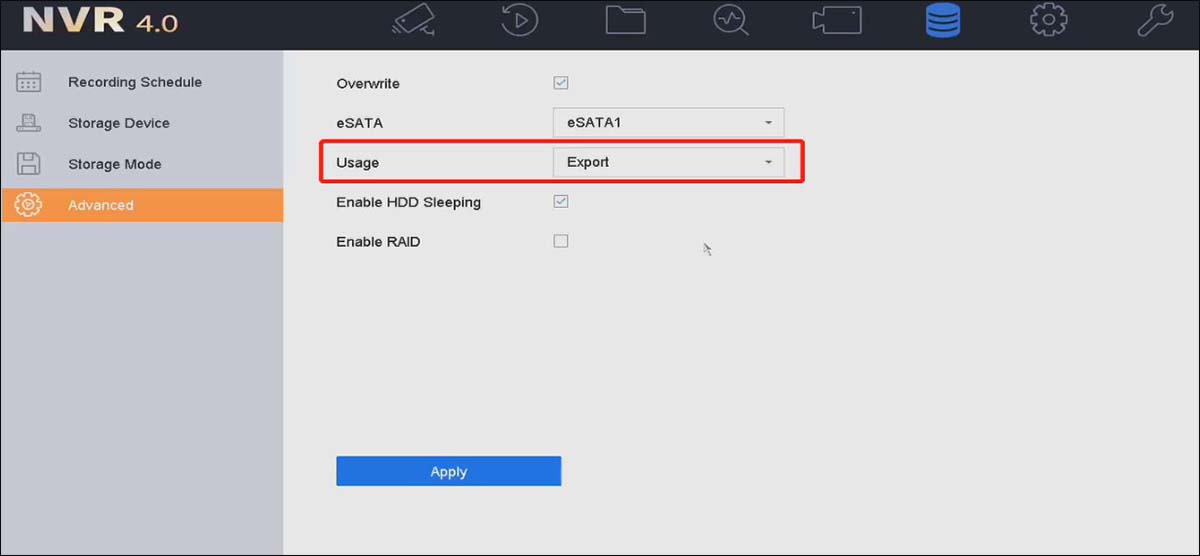Expand the eSATA1 dropdown
The width and height of the screenshot is (1200, 556).
point(668,123)
